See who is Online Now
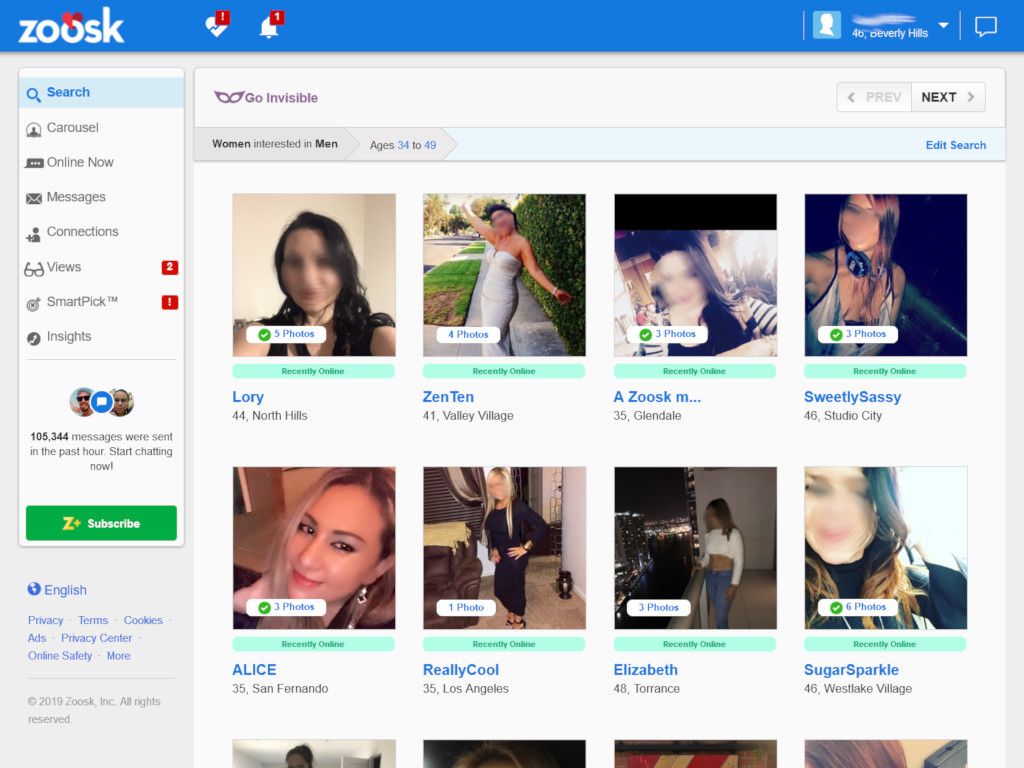The image size is (1024, 768). 80,162
